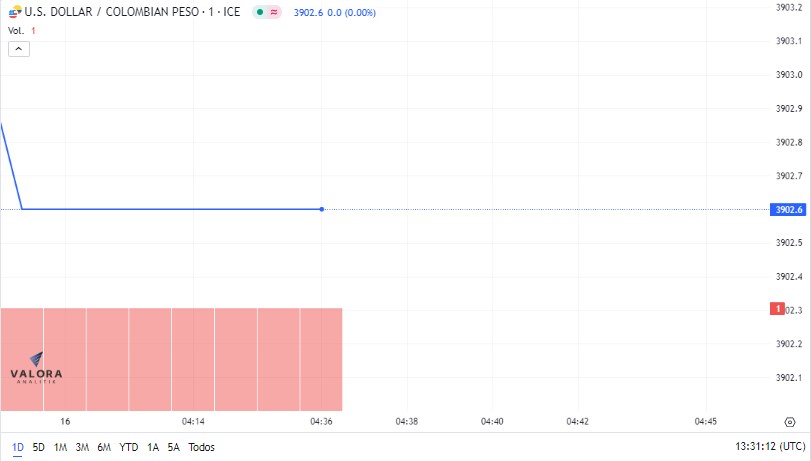Image resolution: width=811 pixels, height=461 pixels.
Task: Collapse the indicator legend with the chevron
Action: coord(19,49)
